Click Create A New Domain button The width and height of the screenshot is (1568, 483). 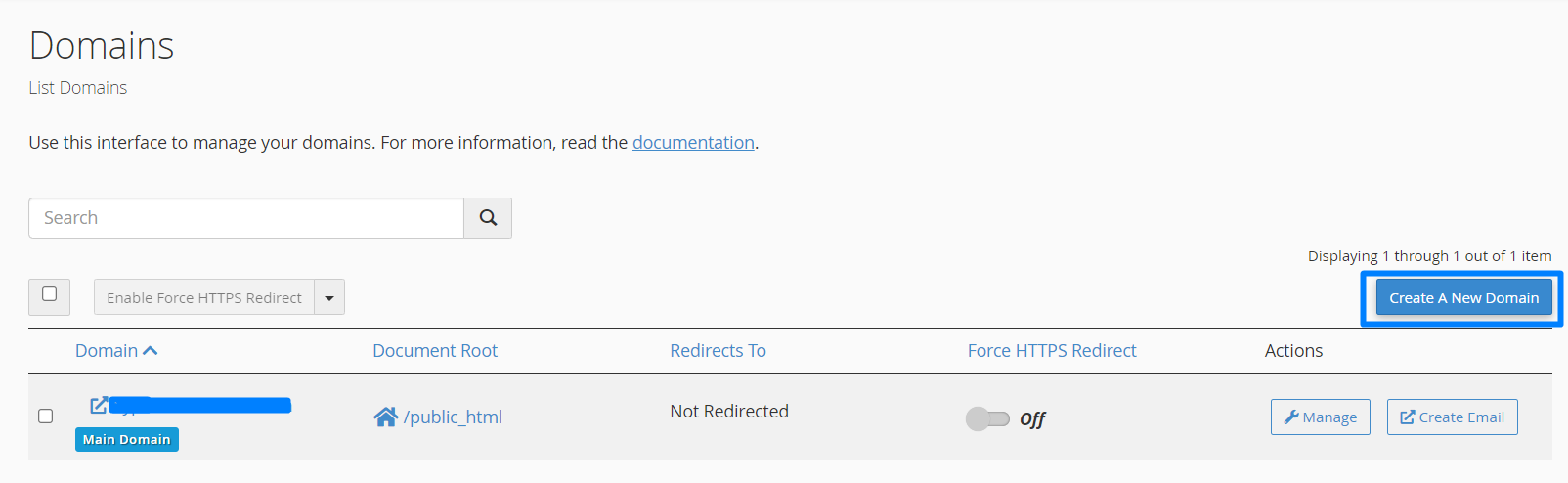[x=1463, y=298]
